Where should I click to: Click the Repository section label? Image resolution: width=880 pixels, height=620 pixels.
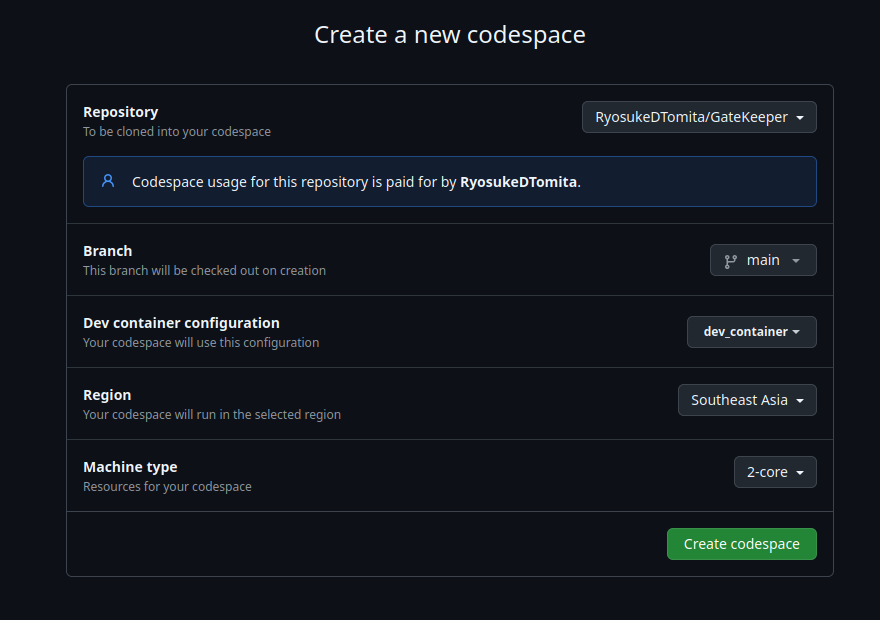120,111
